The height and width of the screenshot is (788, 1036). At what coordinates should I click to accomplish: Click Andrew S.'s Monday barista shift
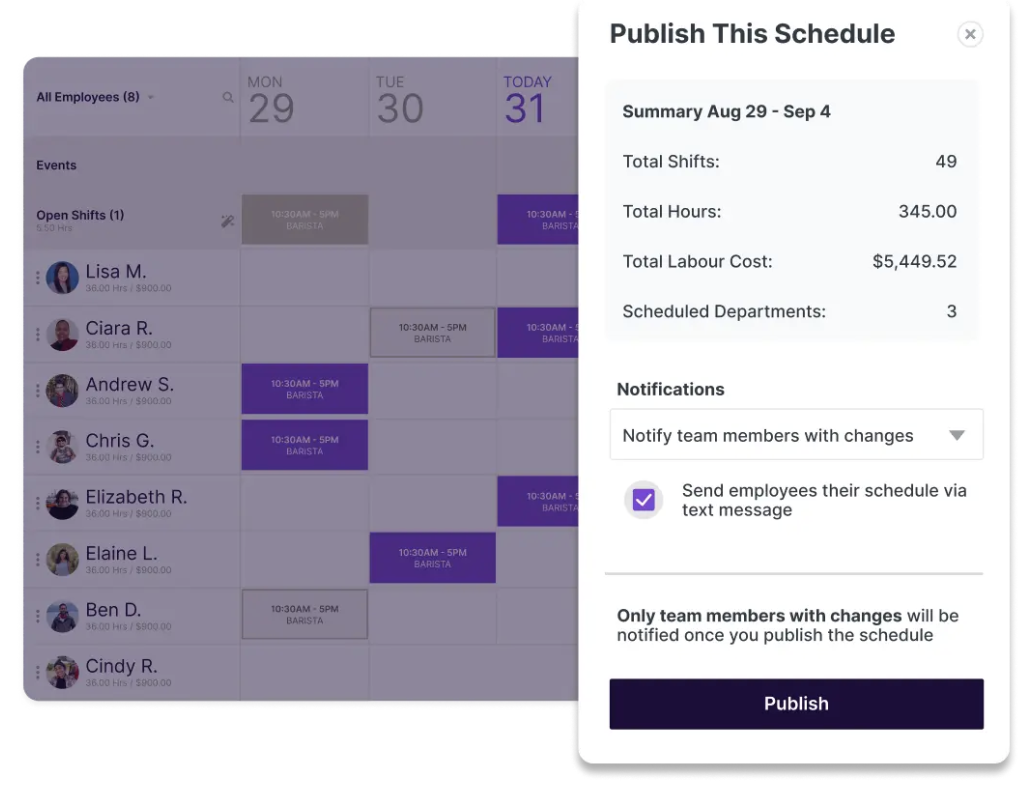click(x=304, y=389)
